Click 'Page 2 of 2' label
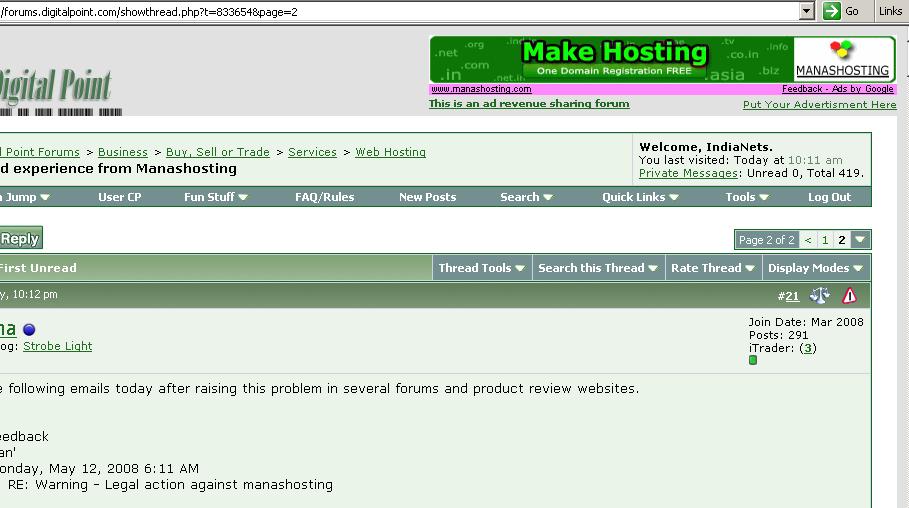Screen dimensions: 909x508 point(766,240)
